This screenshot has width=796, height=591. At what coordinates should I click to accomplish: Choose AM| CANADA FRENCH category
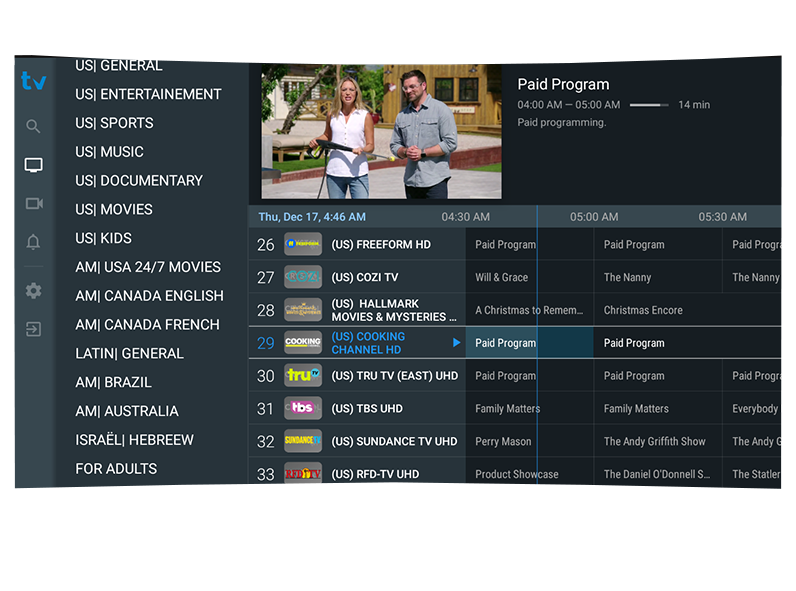[x=147, y=325]
